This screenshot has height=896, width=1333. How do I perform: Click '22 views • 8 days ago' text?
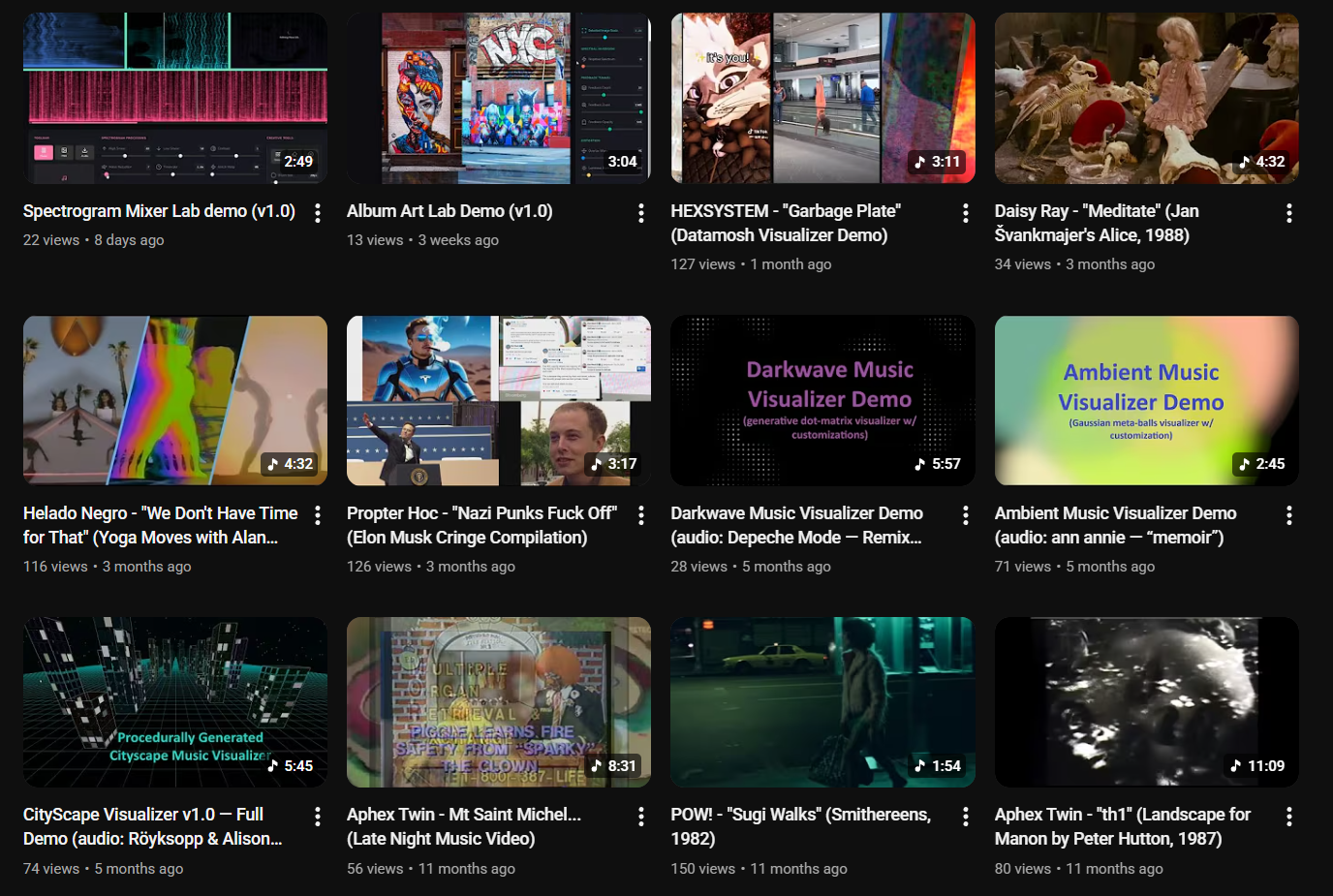94,240
